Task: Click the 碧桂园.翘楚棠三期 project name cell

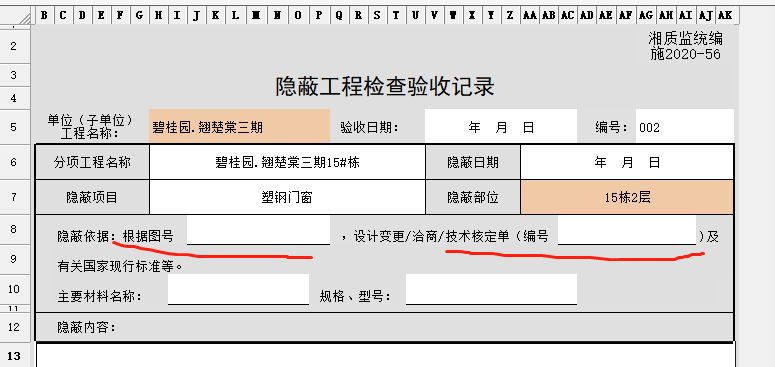Action: pyautogui.click(x=239, y=127)
